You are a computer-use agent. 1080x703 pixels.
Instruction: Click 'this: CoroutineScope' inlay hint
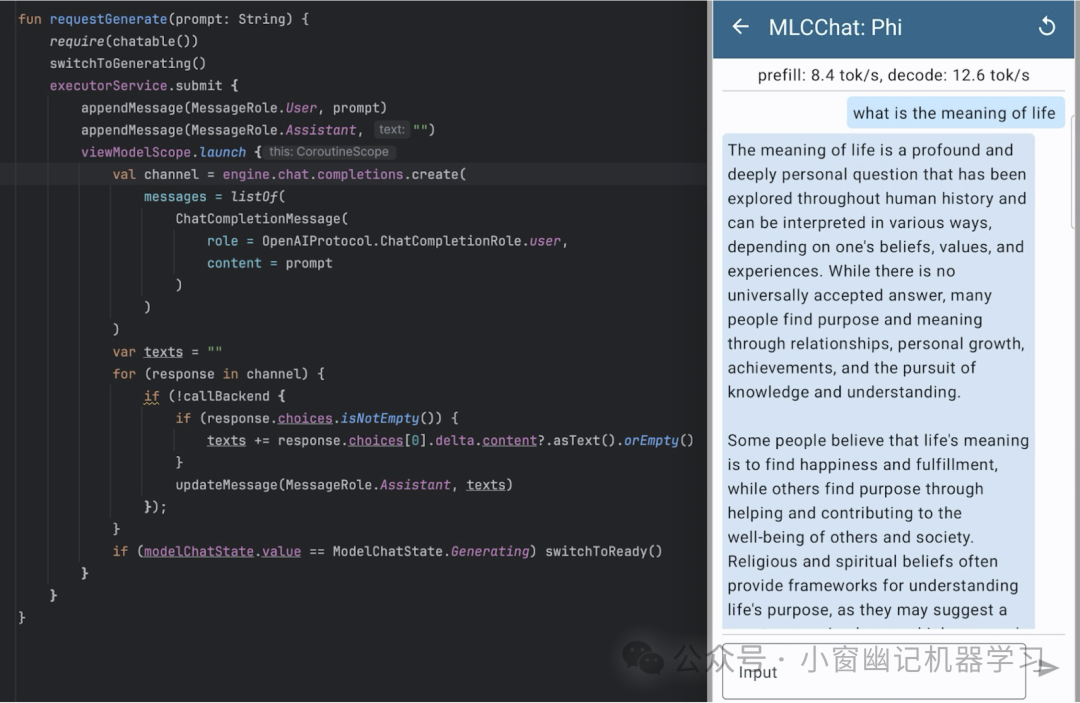pos(329,151)
